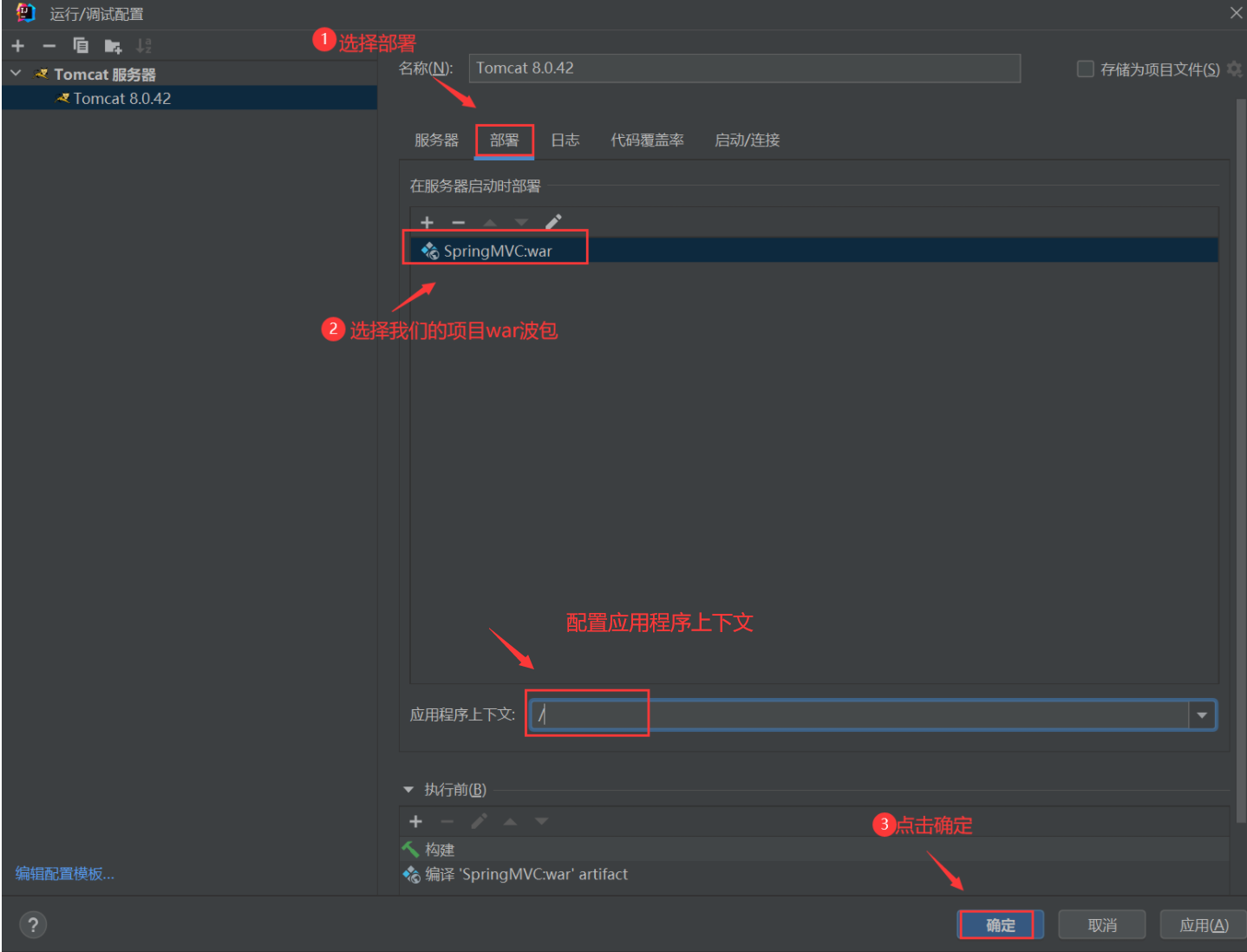Viewport: 1247px width, 952px height.
Task: Switch to the 部署 tab
Action: pyautogui.click(x=504, y=140)
